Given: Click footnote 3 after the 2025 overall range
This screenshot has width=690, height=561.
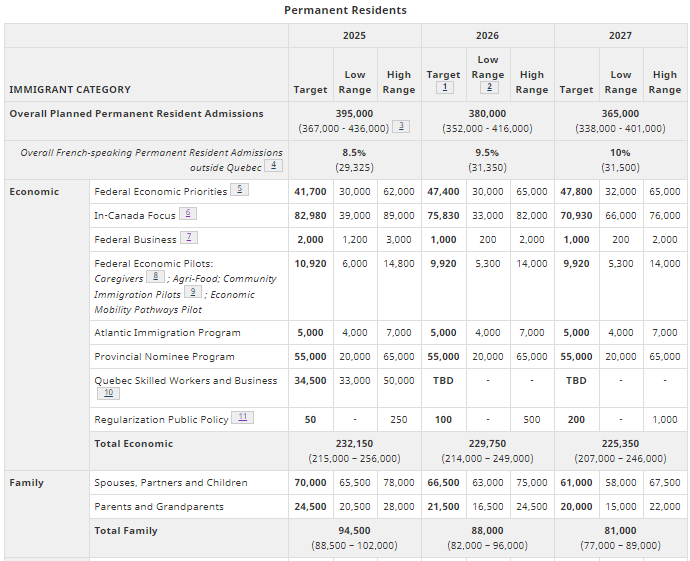Looking at the screenshot, I should [400, 127].
